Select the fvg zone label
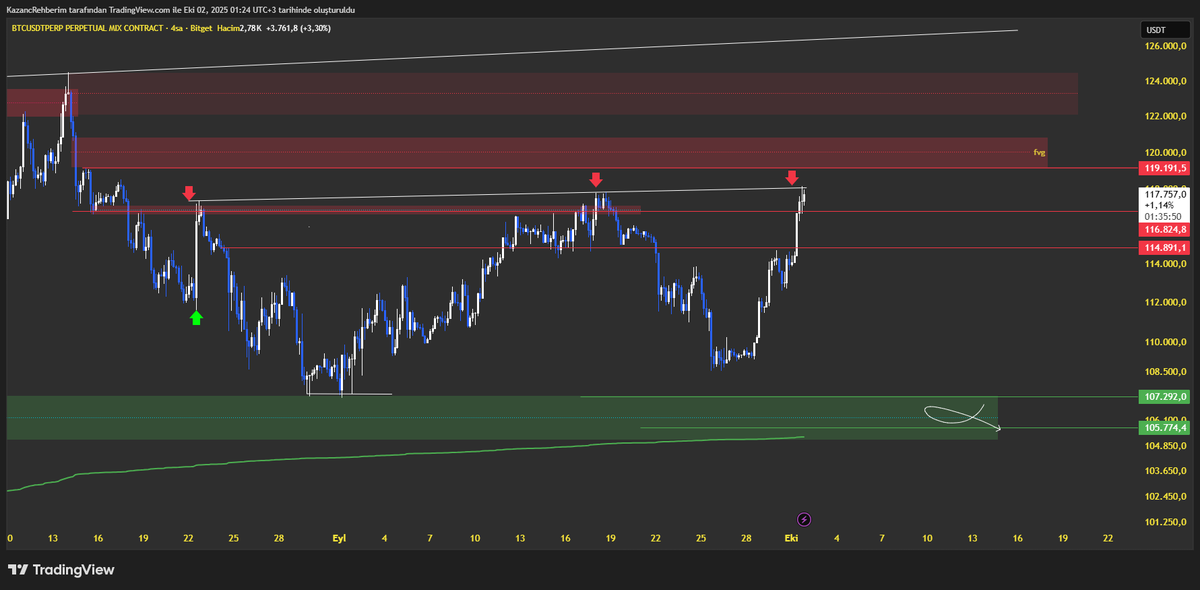Image resolution: width=1200 pixels, height=590 pixels. pyautogui.click(x=1040, y=152)
